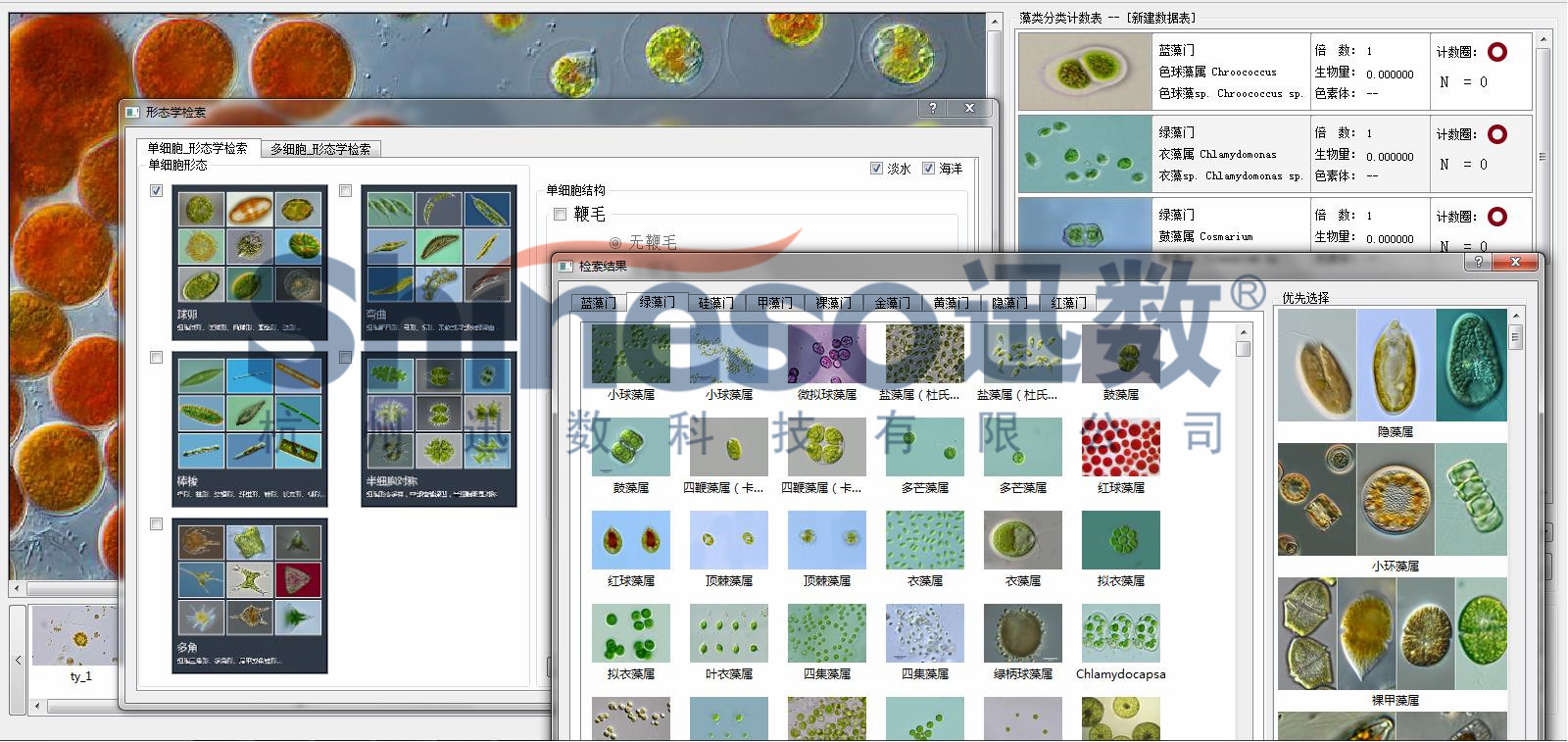Screen dimensions: 1568x742
Task: Choose the 裸甲藻属 priority image group
Action: click(1393, 634)
